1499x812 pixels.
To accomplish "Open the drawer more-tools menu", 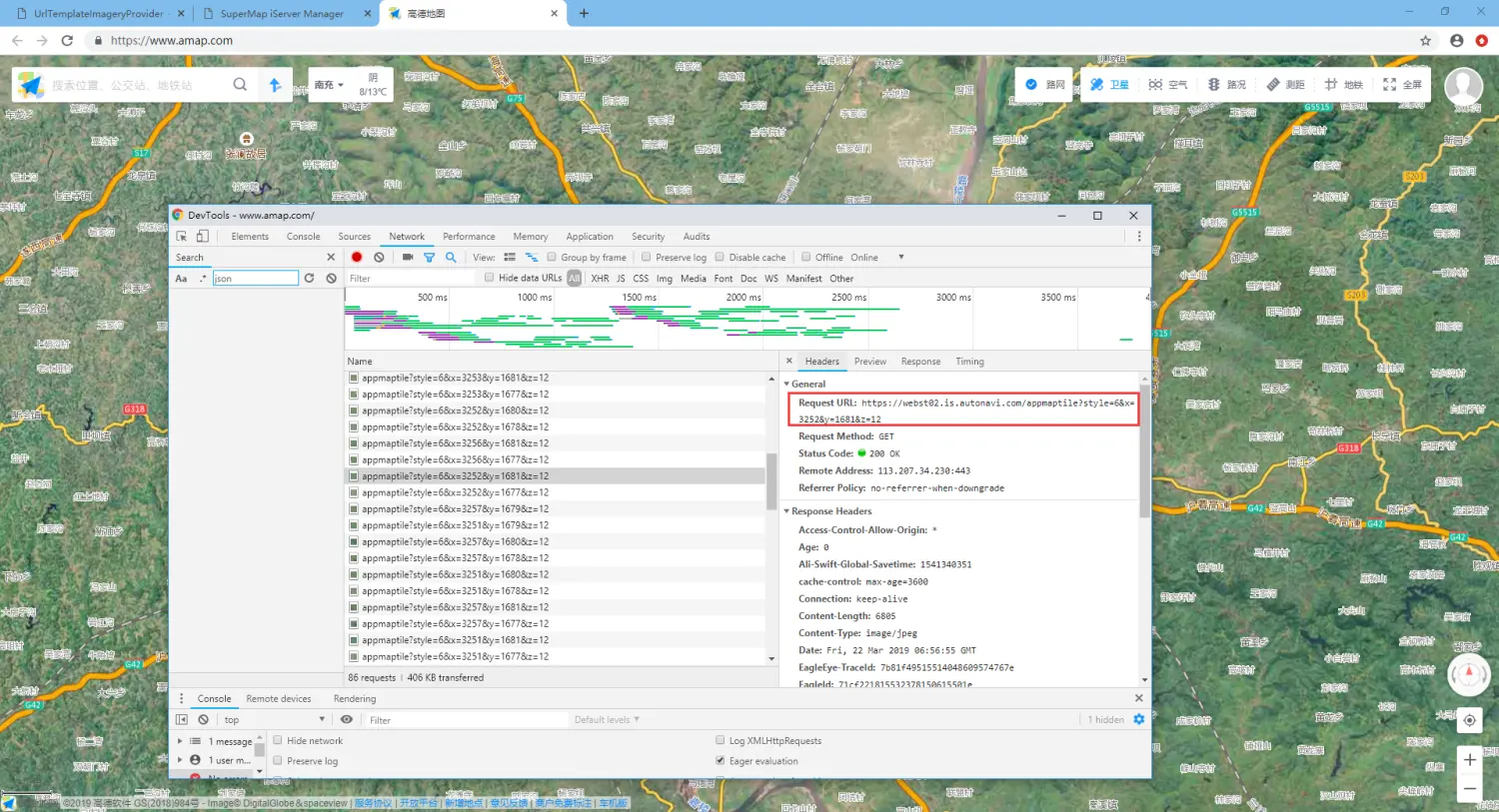I will coord(181,698).
